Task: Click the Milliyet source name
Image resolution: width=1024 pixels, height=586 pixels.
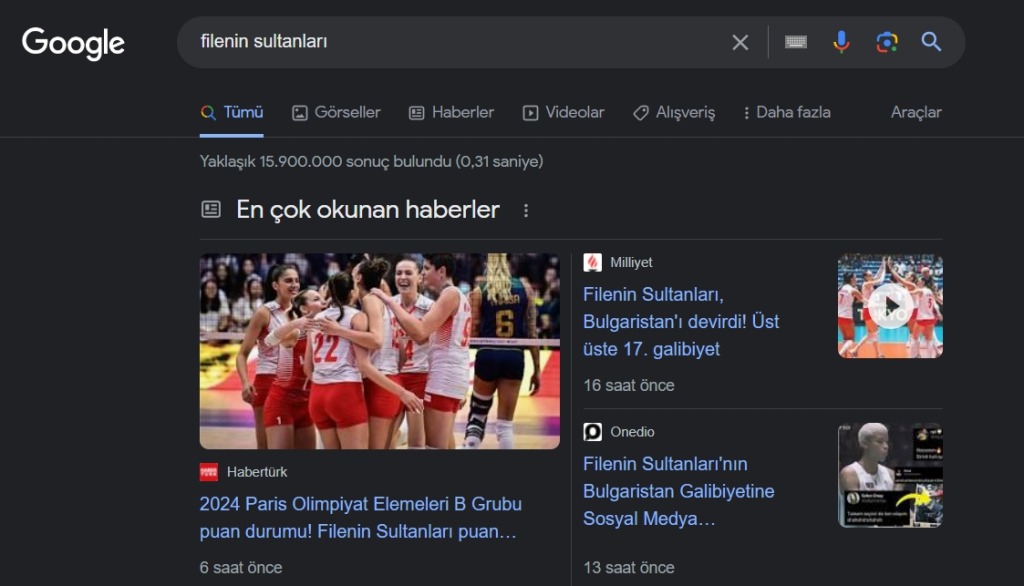Action: click(631, 263)
